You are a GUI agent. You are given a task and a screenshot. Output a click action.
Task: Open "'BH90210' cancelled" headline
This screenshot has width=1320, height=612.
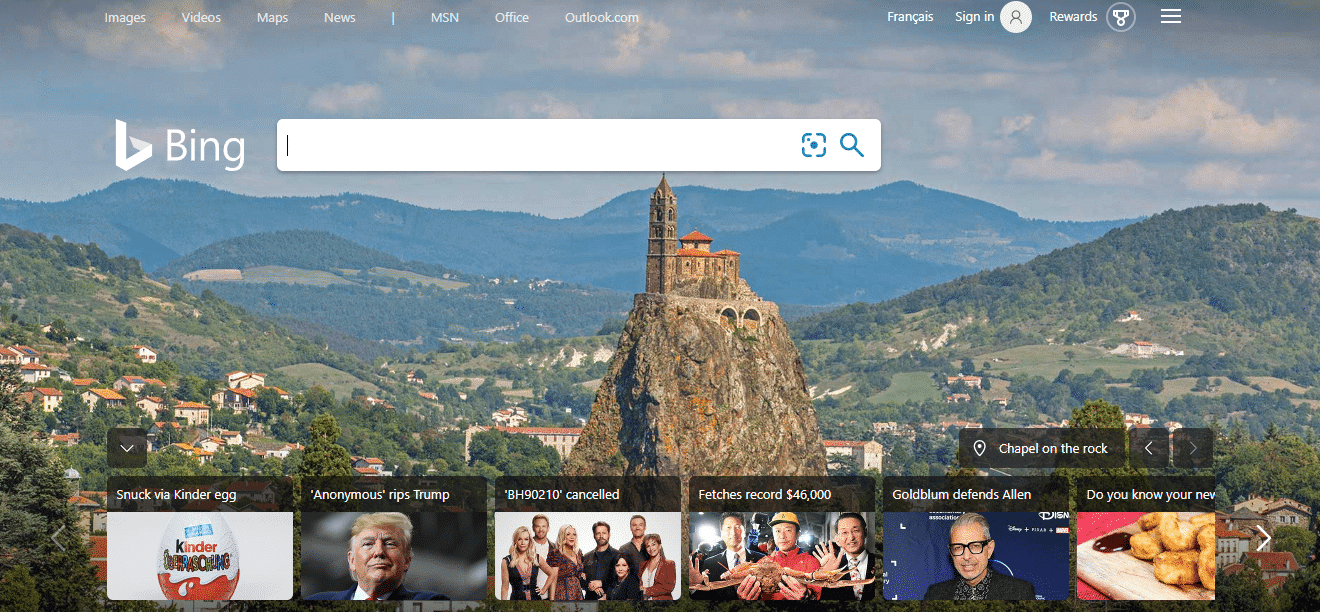pos(562,494)
